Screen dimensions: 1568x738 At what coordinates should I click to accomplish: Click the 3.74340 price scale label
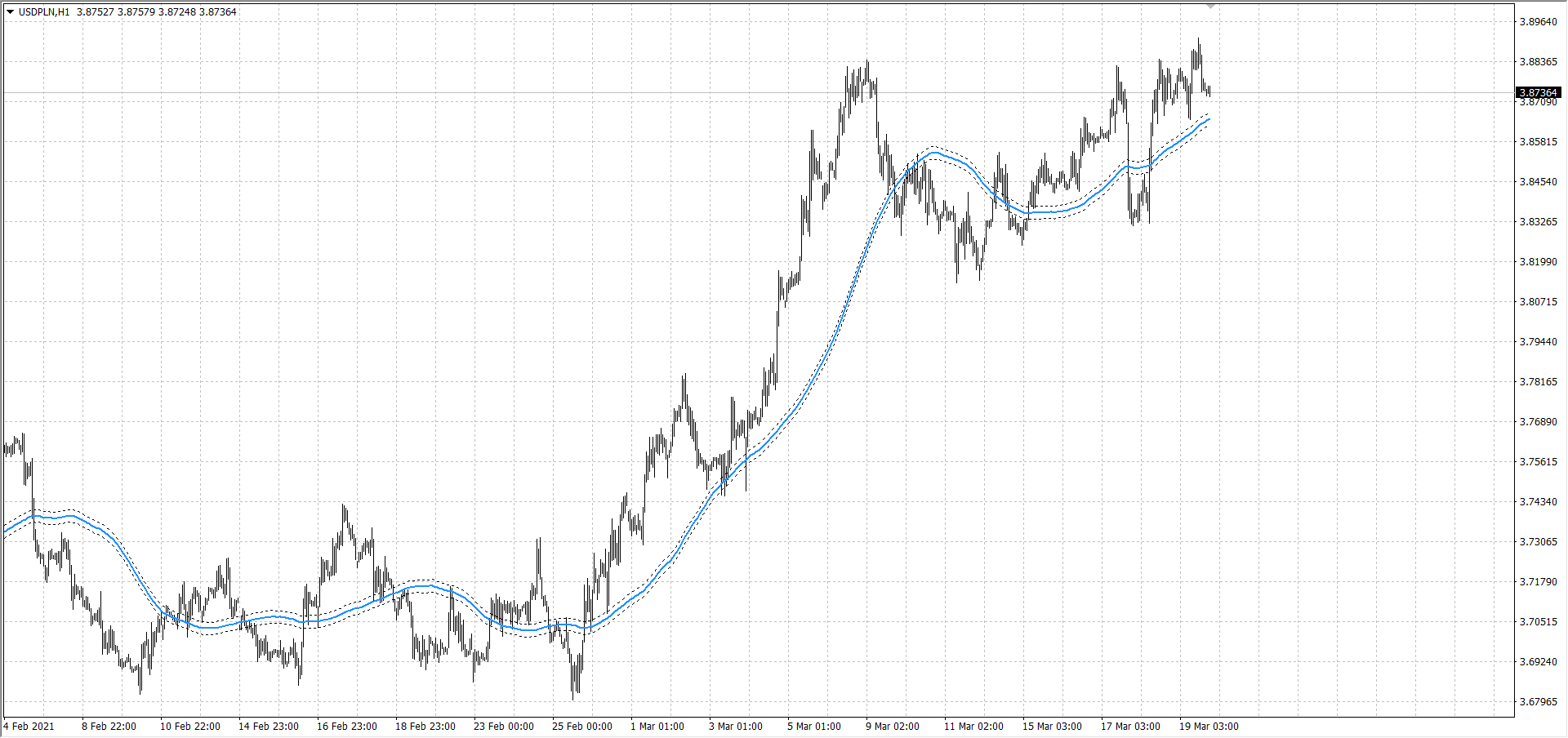click(1538, 502)
